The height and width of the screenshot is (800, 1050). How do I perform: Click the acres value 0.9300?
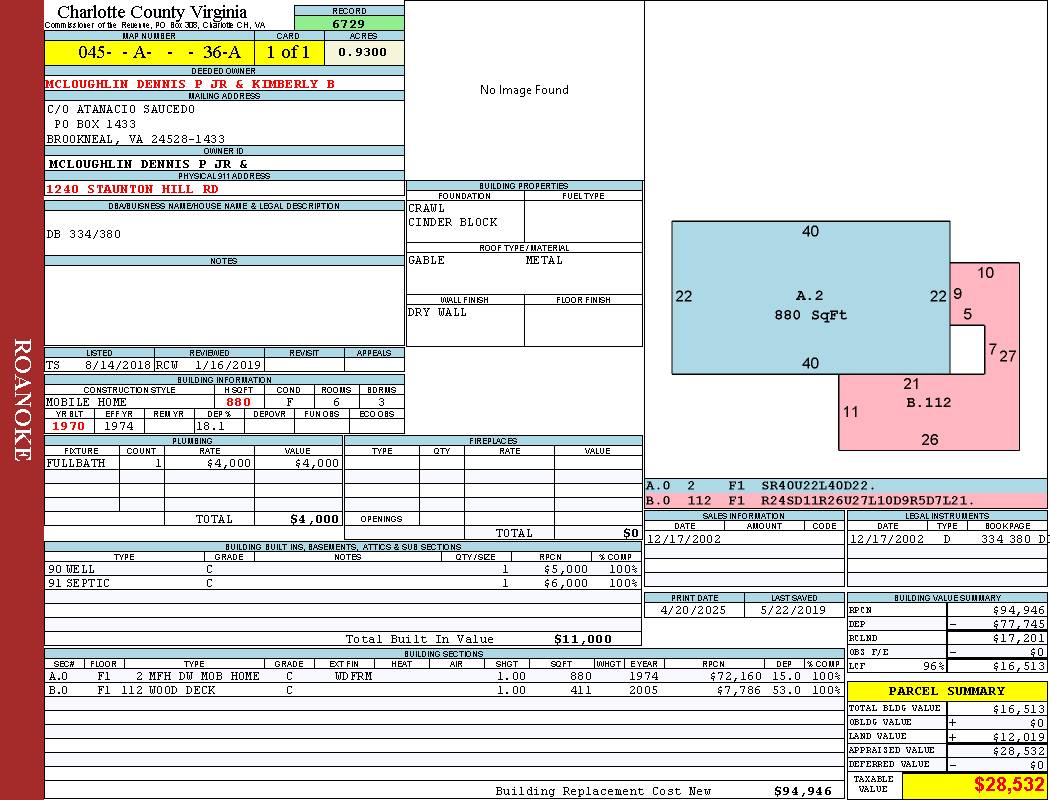tap(362, 52)
